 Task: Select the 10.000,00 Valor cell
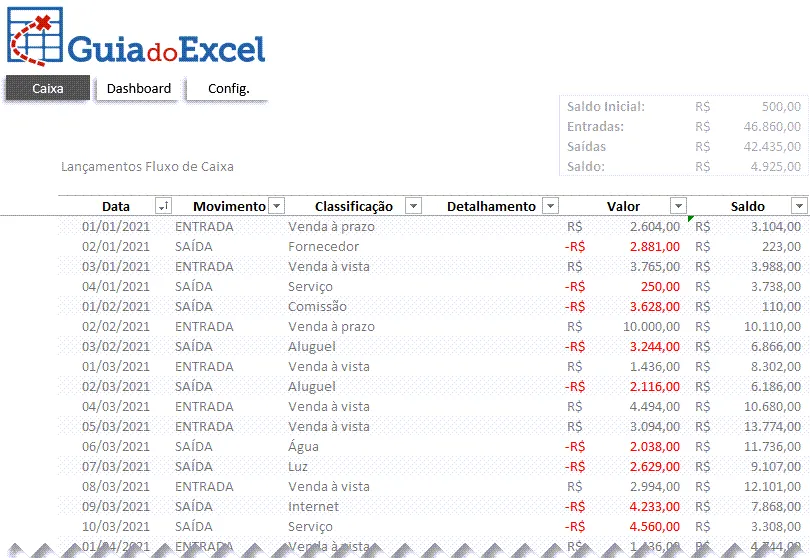(x=651, y=327)
